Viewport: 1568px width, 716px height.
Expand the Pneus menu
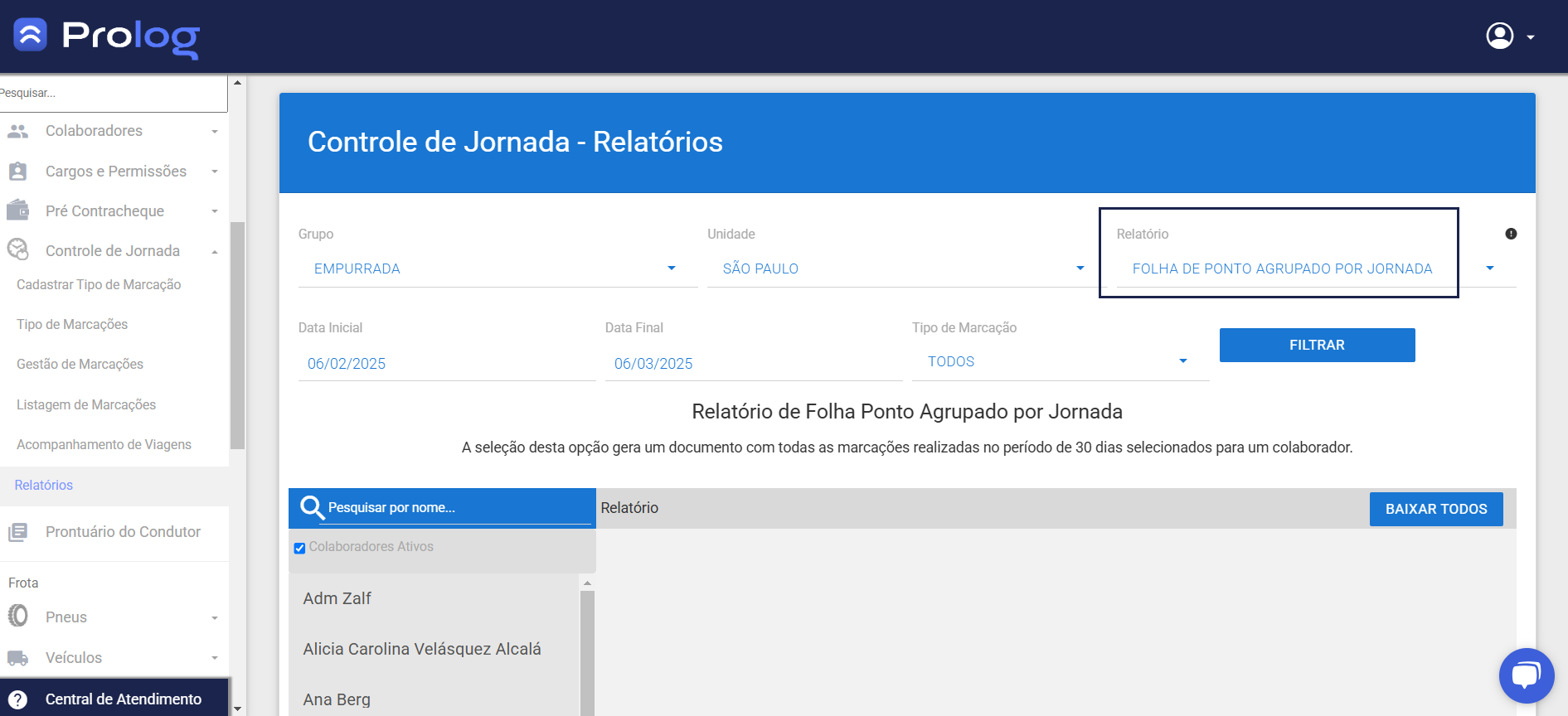[215, 618]
